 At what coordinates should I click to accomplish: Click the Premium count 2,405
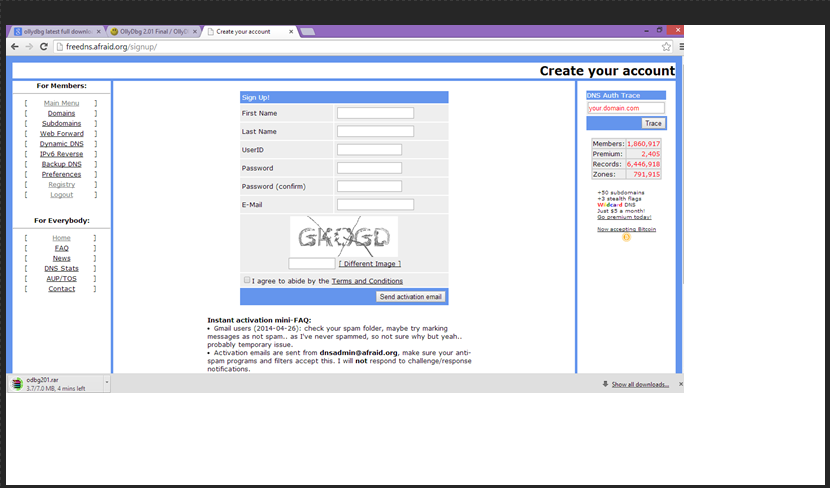[x=651, y=154]
